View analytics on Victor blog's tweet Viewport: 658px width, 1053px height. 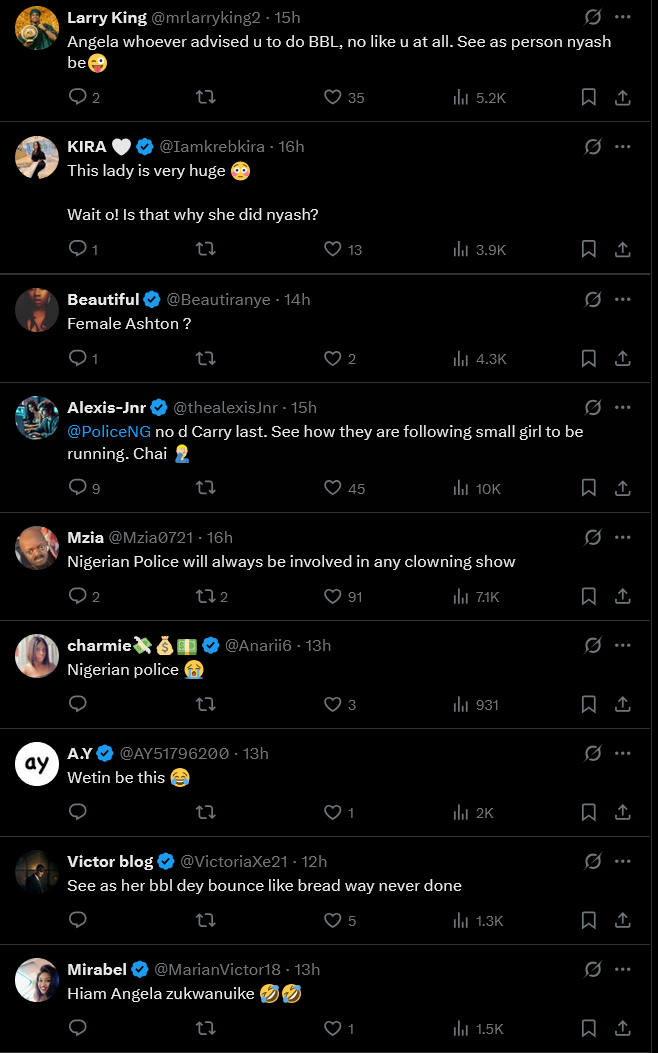[x=461, y=920]
